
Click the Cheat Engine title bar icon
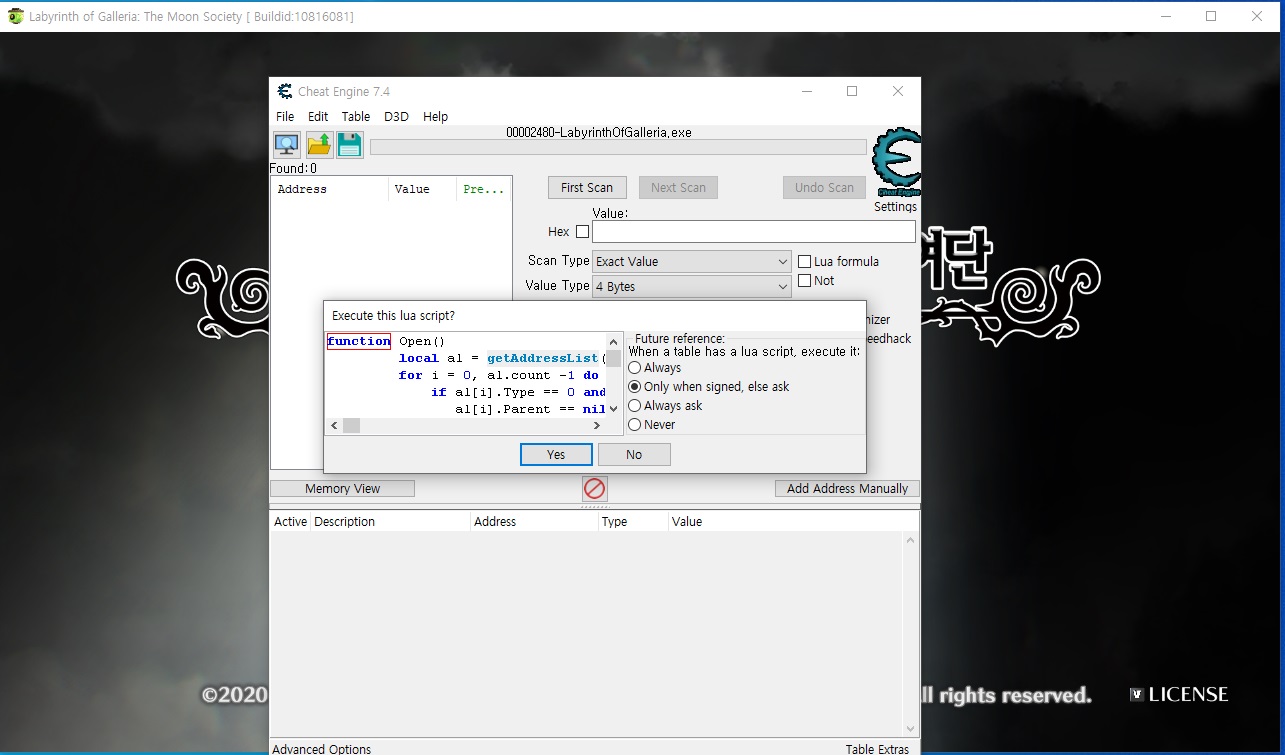[284, 91]
